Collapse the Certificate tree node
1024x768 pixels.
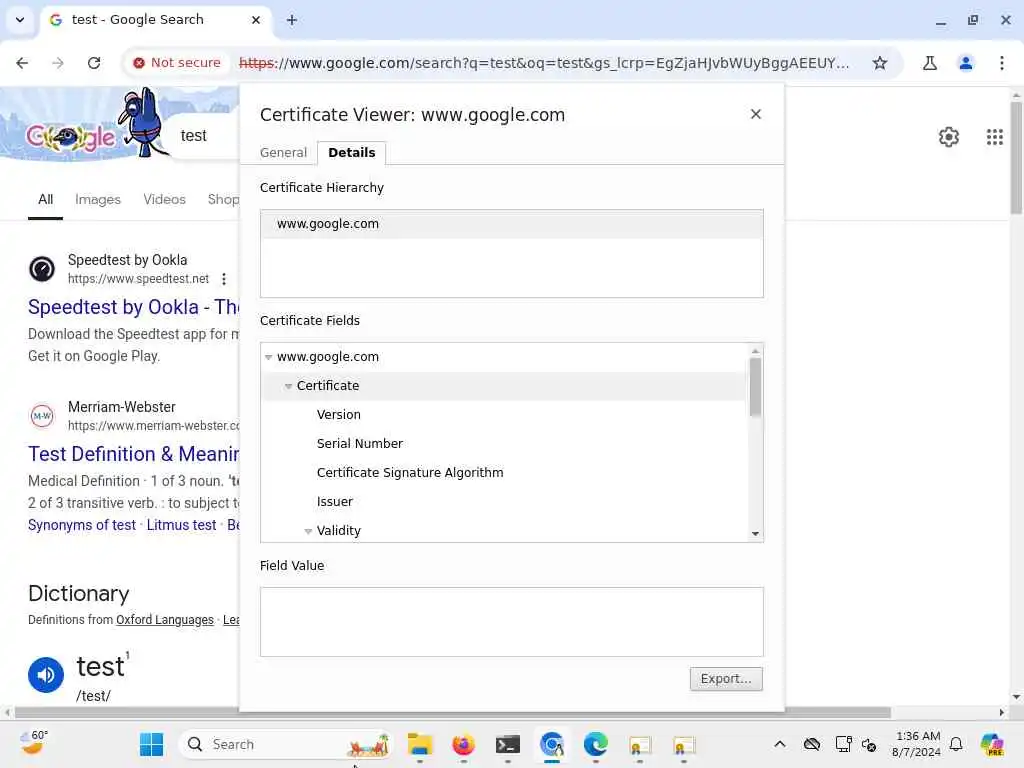pyautogui.click(x=288, y=386)
